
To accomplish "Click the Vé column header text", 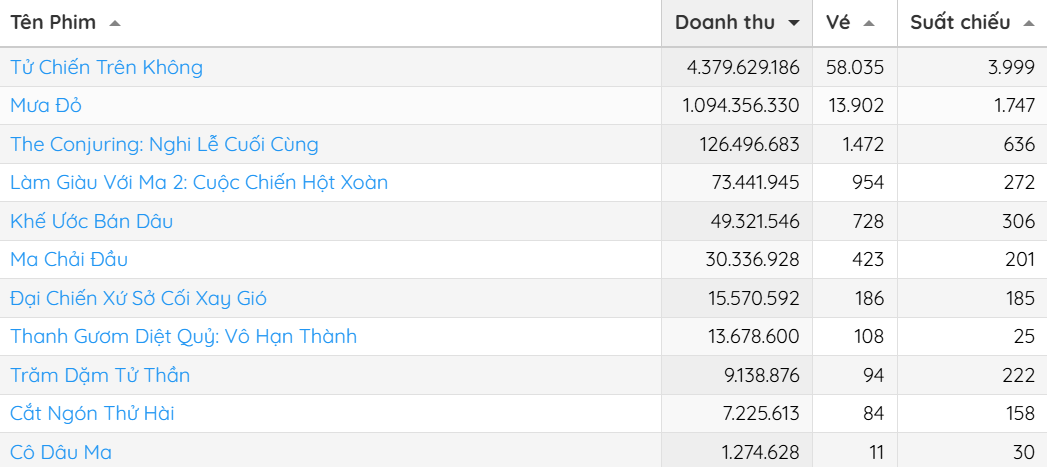I will [x=838, y=23].
